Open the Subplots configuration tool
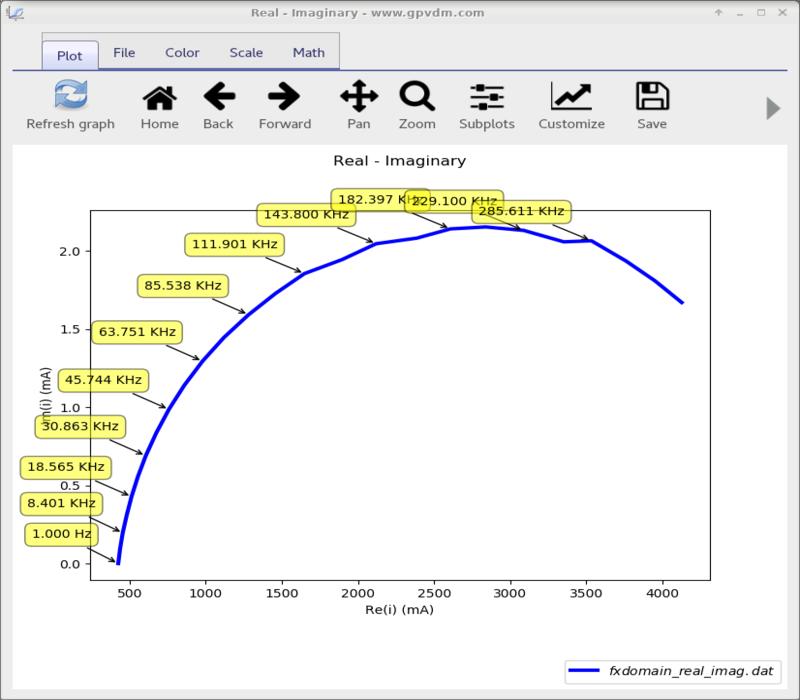 pos(486,98)
